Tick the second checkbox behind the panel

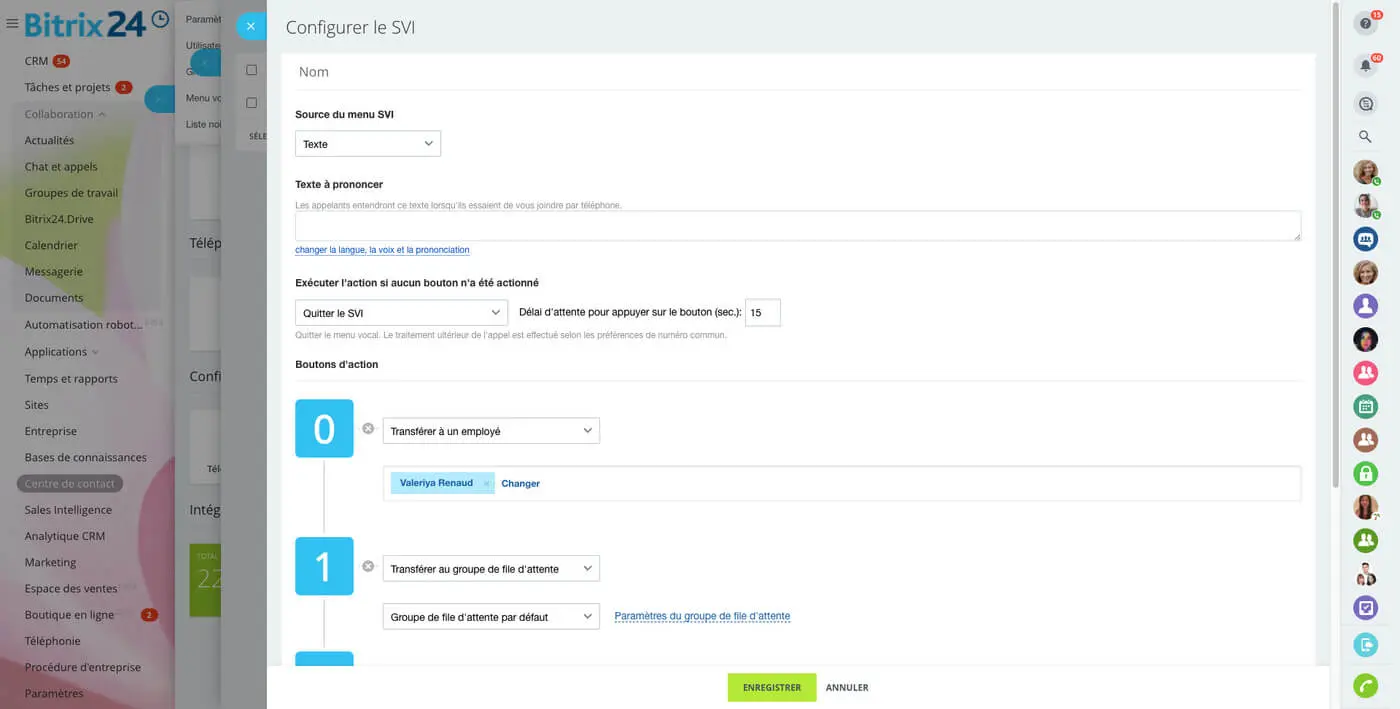[x=251, y=103]
